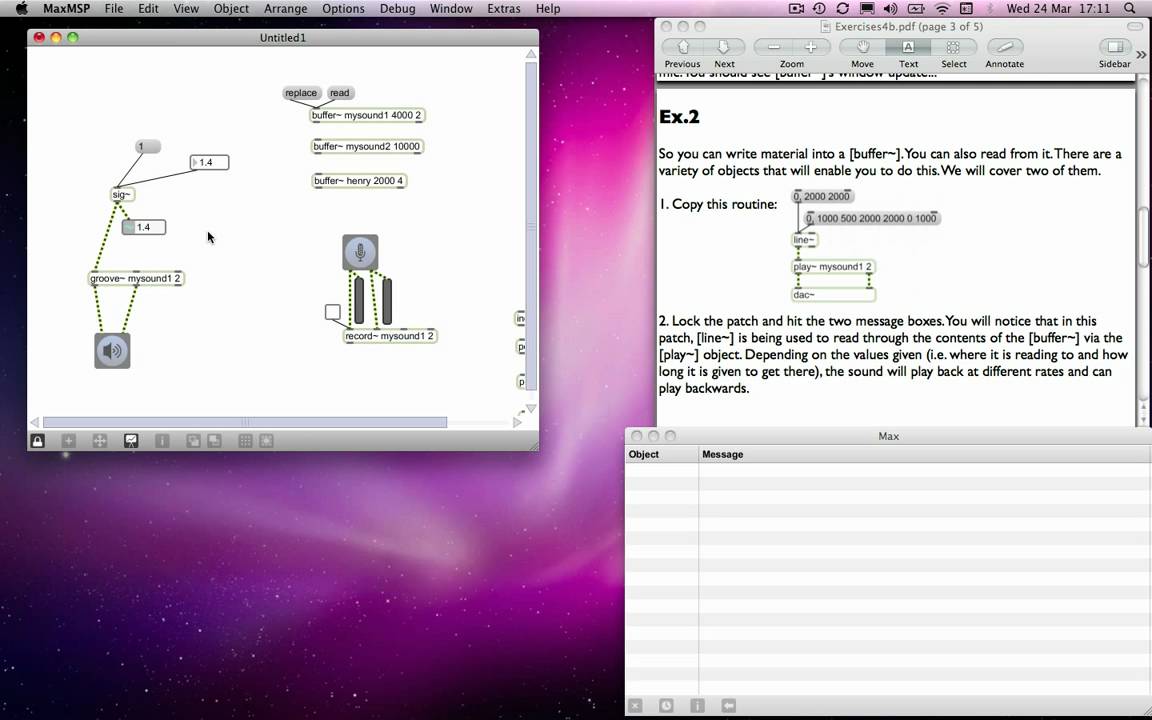Open the Arrange menu
The width and height of the screenshot is (1152, 720).
[x=285, y=9]
